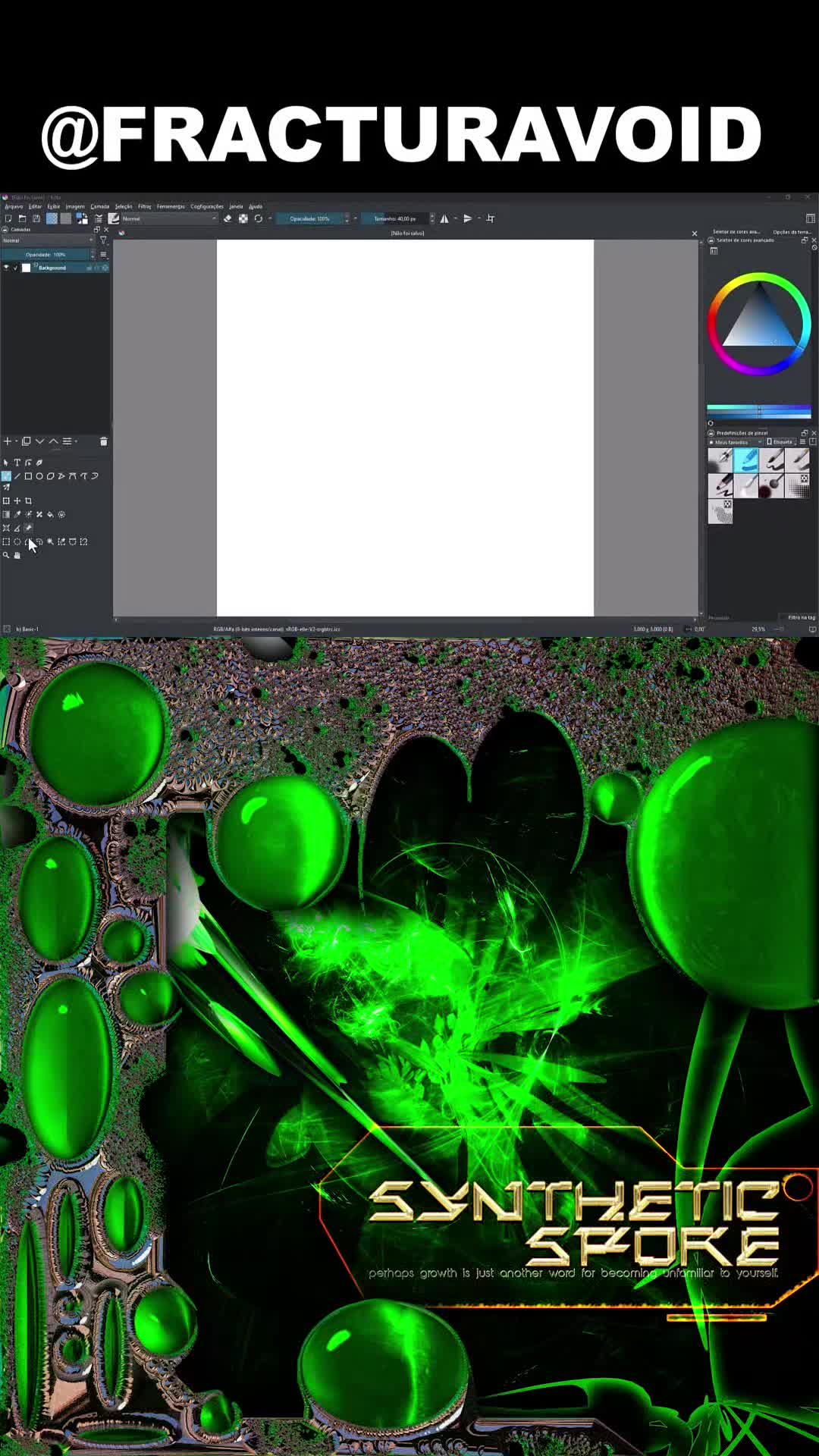This screenshot has height=1456, width=819.
Task: Open the layer blend mode dropdown
Action: (x=48, y=240)
